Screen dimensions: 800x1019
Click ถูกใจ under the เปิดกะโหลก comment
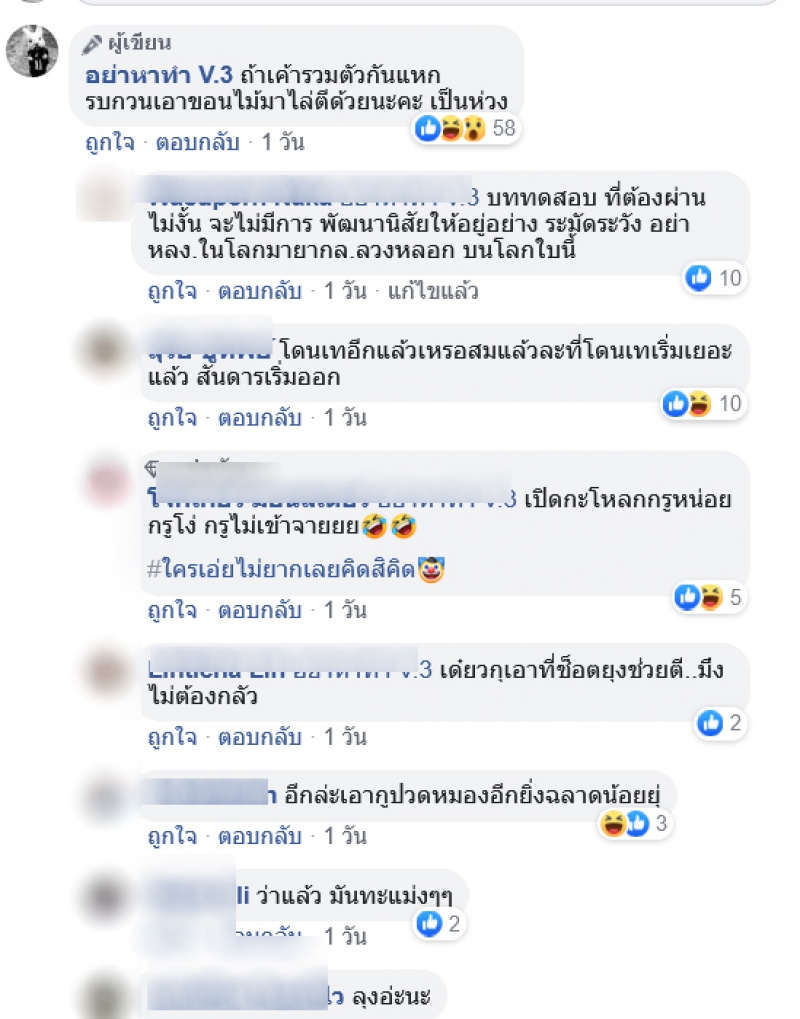pyautogui.click(x=172, y=610)
